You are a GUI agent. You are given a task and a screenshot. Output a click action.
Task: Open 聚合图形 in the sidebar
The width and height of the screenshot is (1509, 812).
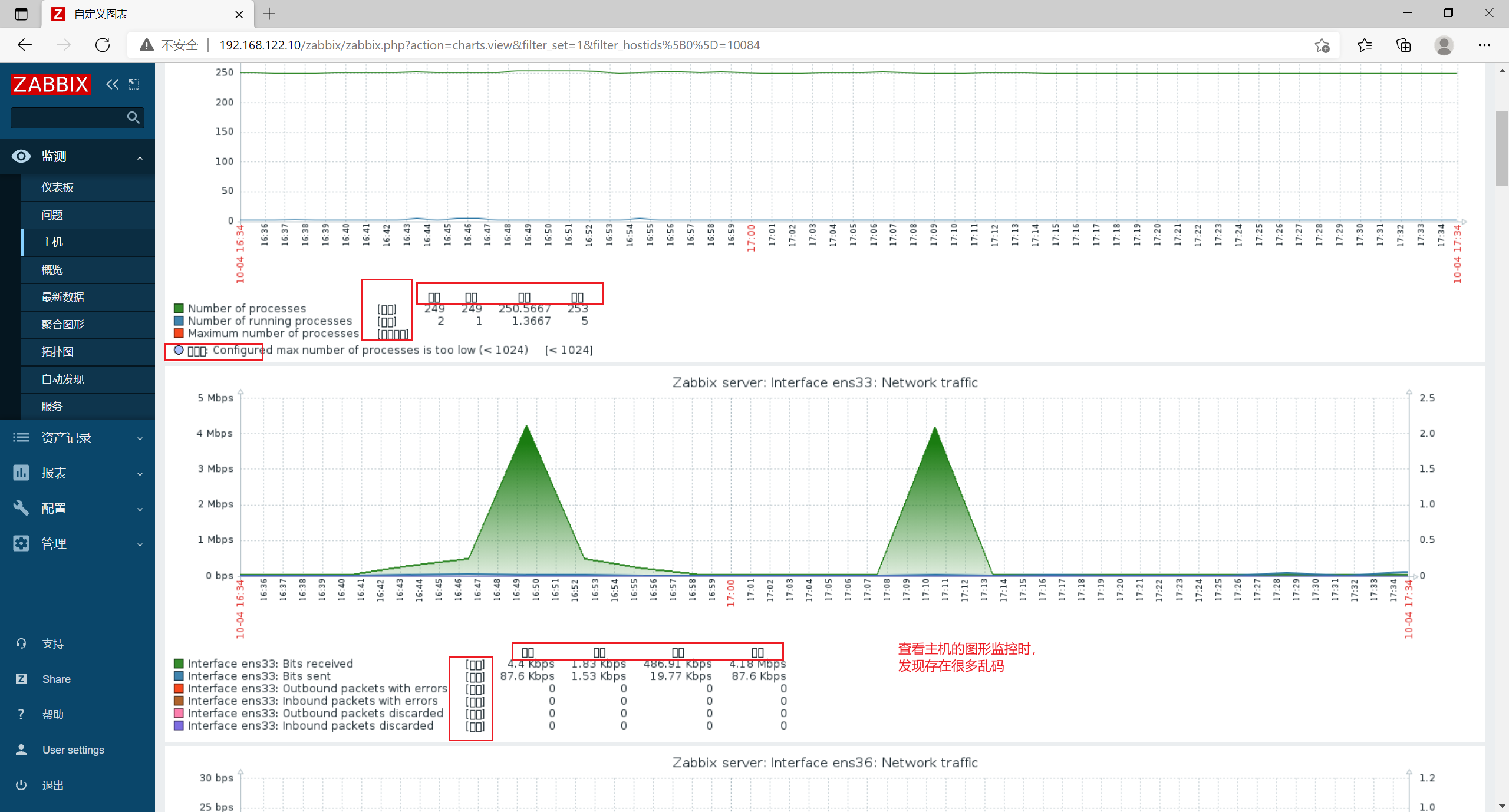coord(62,325)
